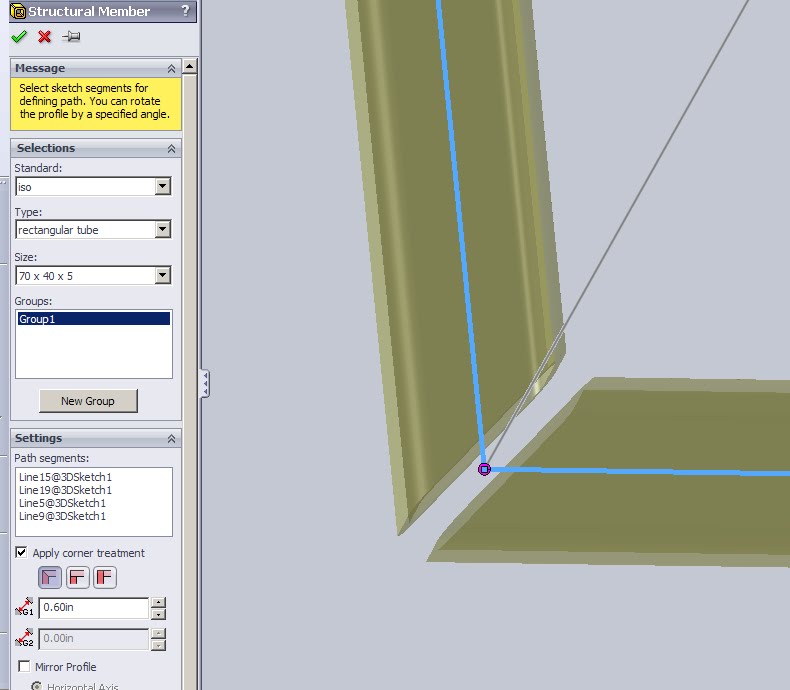Image resolution: width=790 pixels, height=690 pixels.
Task: Click the G1 gap value field 0.60in
Action: [94, 607]
